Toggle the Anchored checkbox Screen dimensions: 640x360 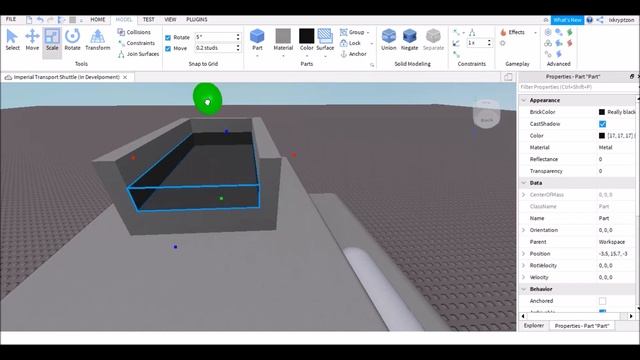tap(602, 301)
